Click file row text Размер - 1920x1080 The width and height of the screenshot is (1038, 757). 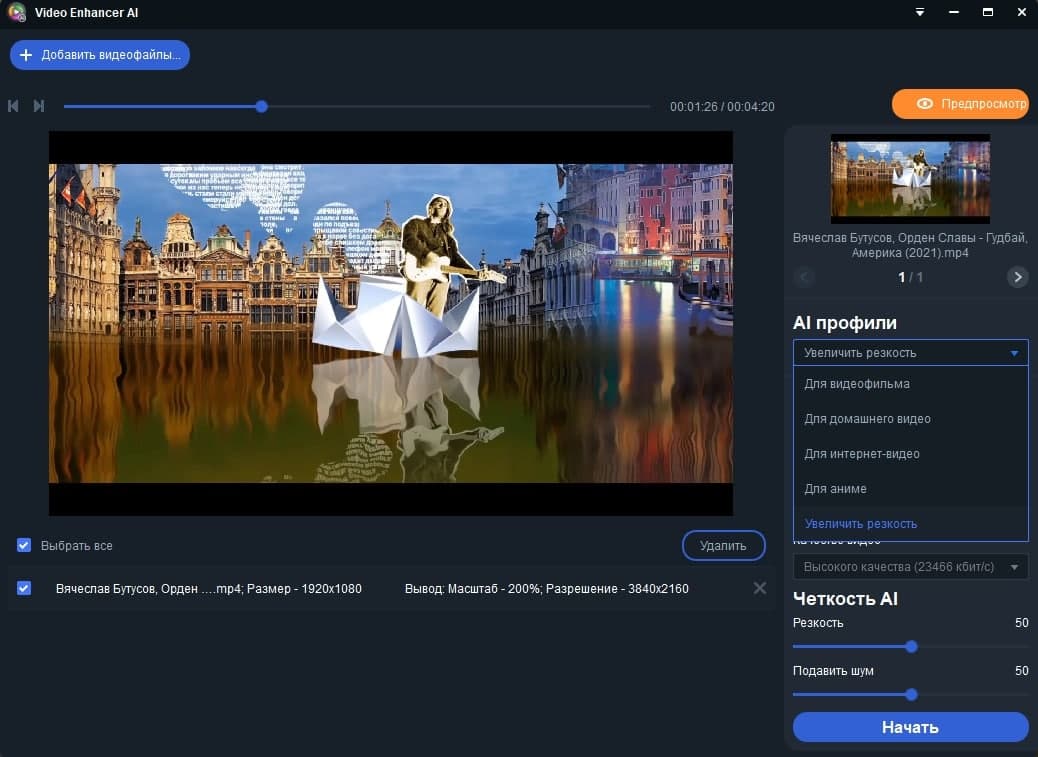click(x=305, y=589)
